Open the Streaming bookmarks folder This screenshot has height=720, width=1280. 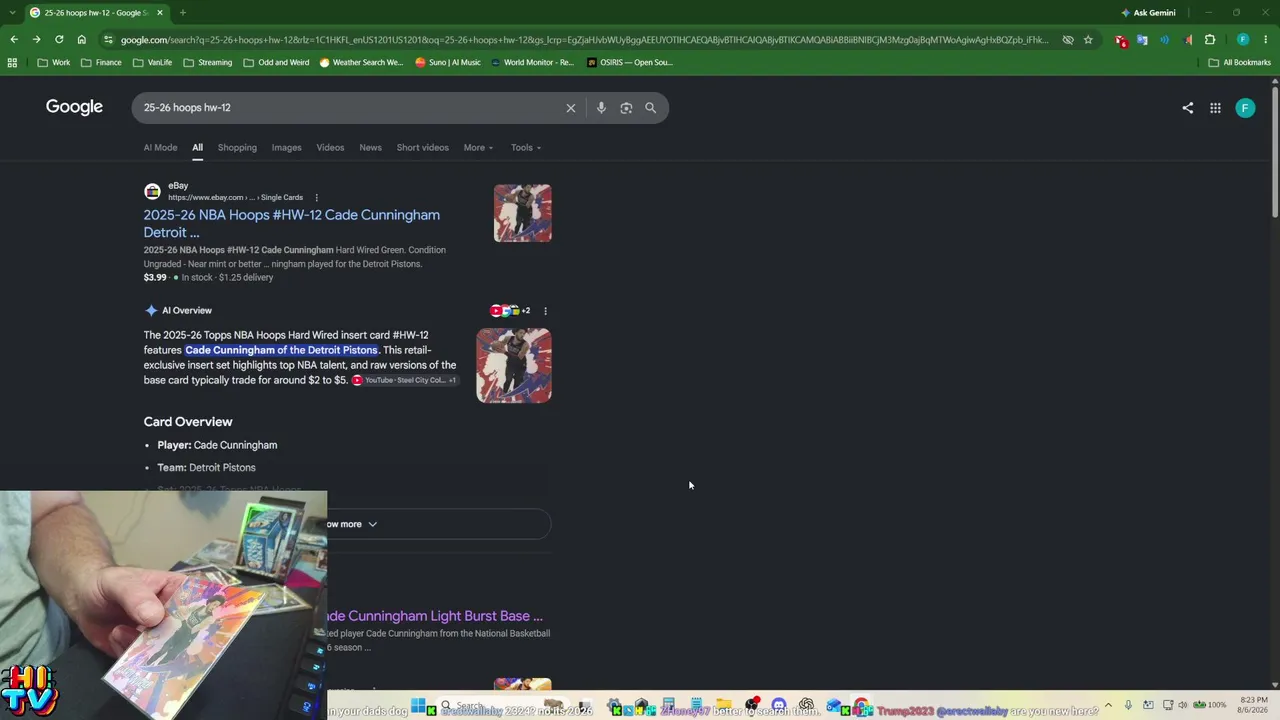(x=206, y=62)
